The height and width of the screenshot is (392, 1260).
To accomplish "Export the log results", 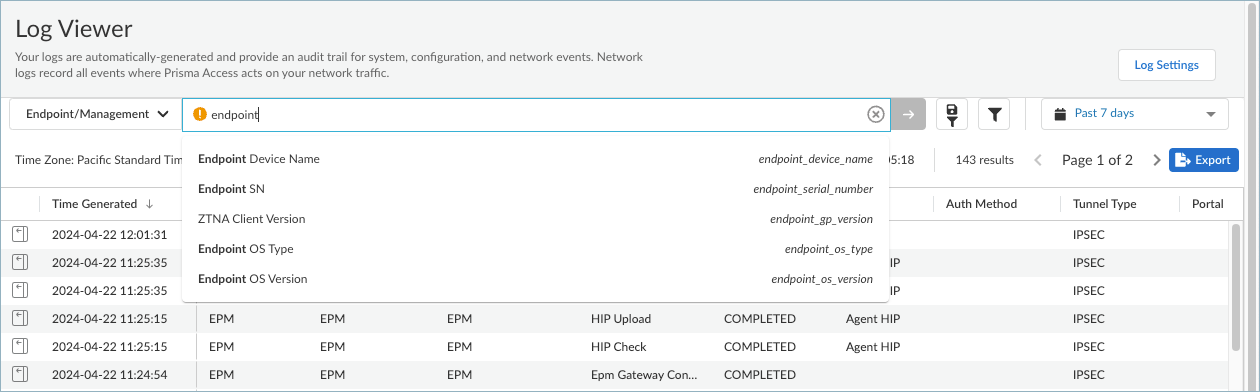I will pyautogui.click(x=1204, y=160).
